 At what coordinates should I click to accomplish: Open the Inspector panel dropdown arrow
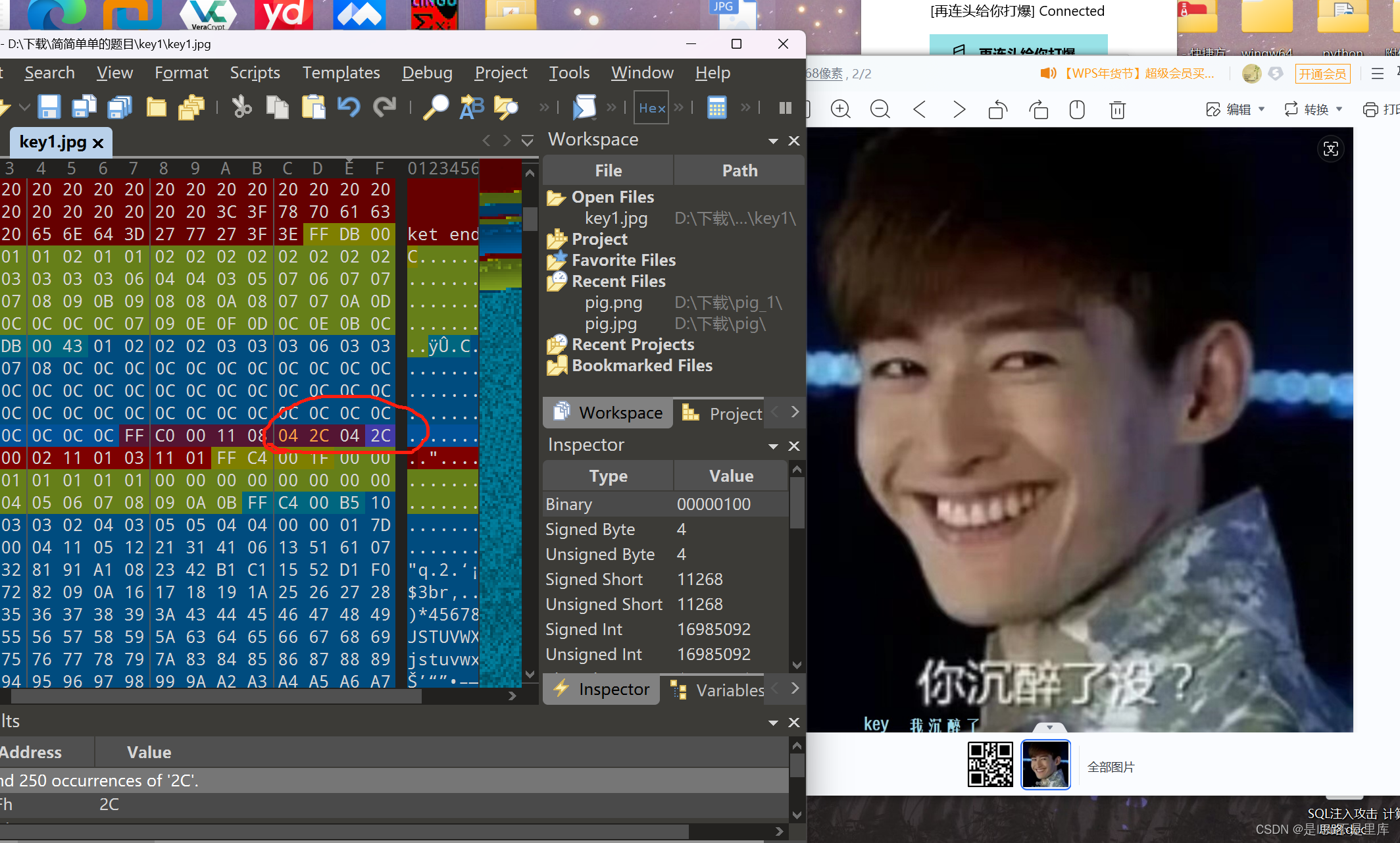click(773, 446)
